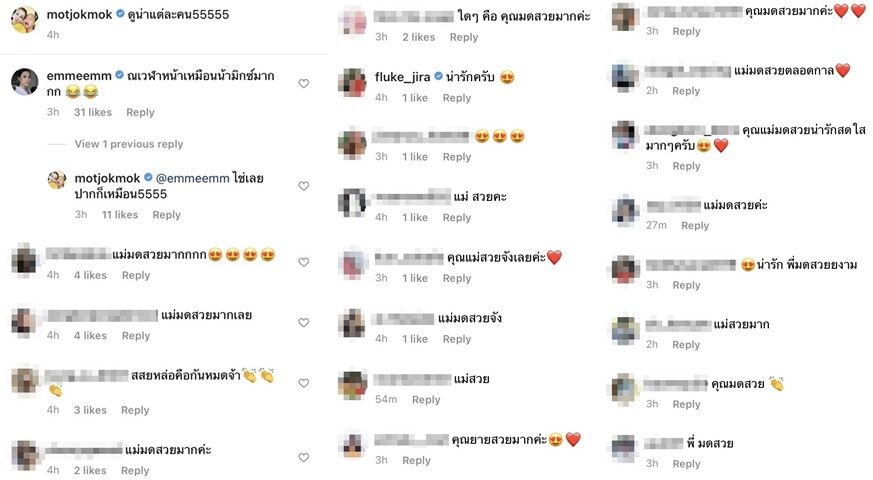Open the @emmeemm mention link

[x=193, y=178]
